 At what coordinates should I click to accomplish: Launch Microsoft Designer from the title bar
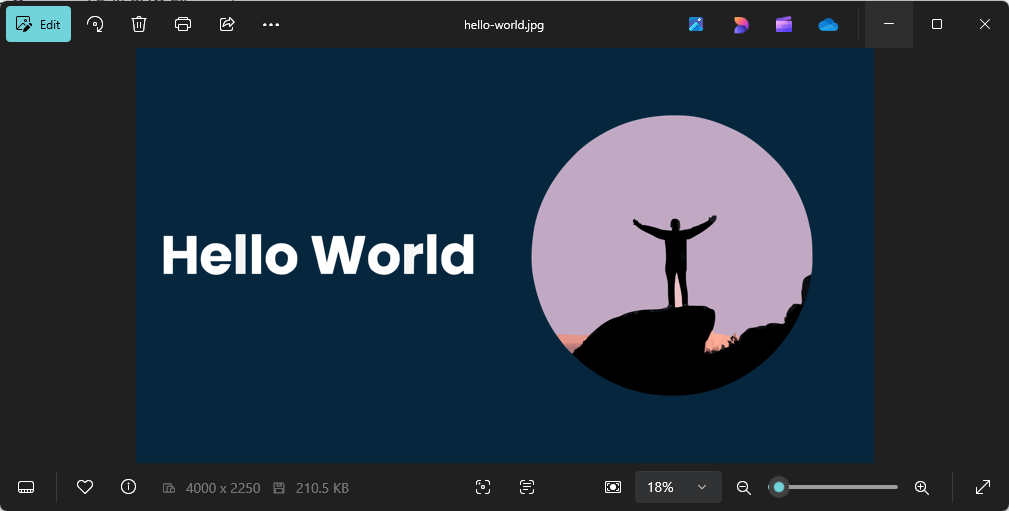pyautogui.click(x=740, y=24)
